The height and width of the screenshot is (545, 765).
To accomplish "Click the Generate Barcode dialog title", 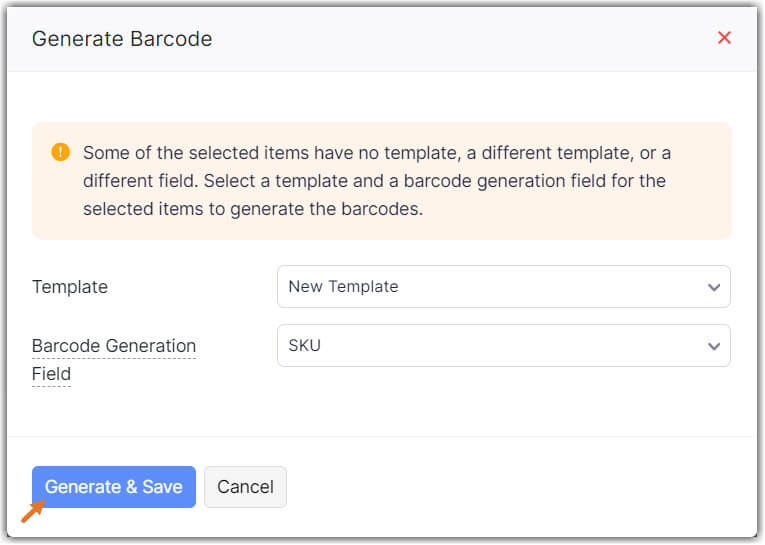I will pyautogui.click(x=122, y=39).
